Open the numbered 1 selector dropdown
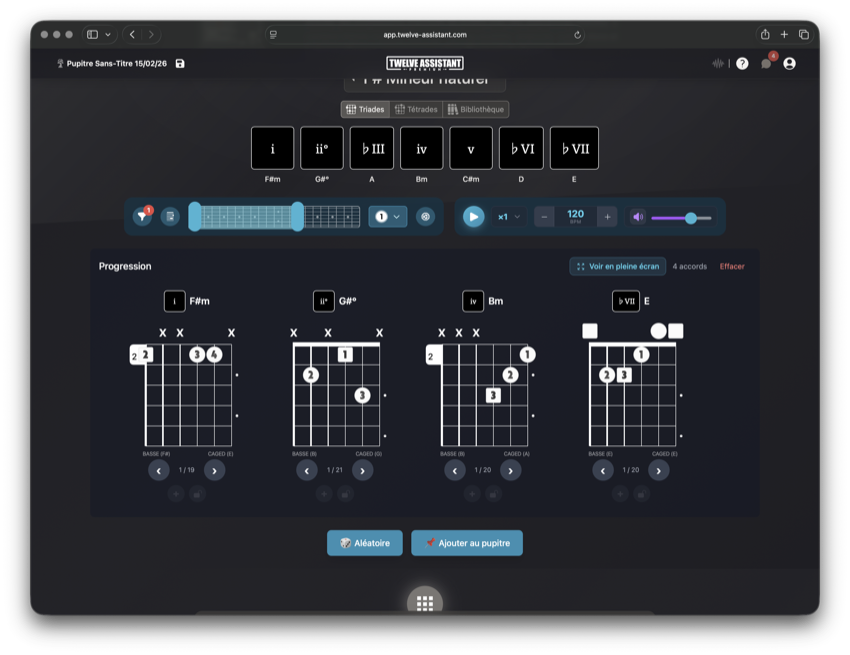This screenshot has width=850, height=655. [388, 216]
